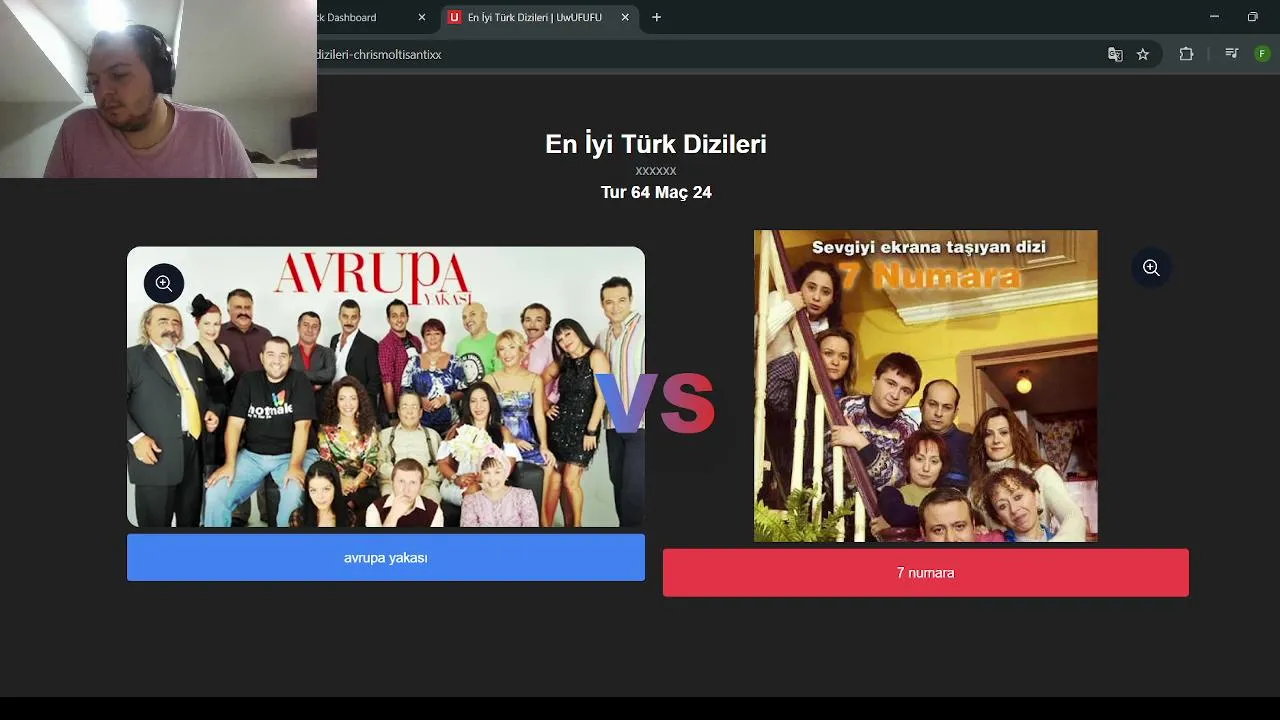This screenshot has height=720, width=1280.
Task: Click the 'xxxxxx' subtitle text
Action: point(656,171)
